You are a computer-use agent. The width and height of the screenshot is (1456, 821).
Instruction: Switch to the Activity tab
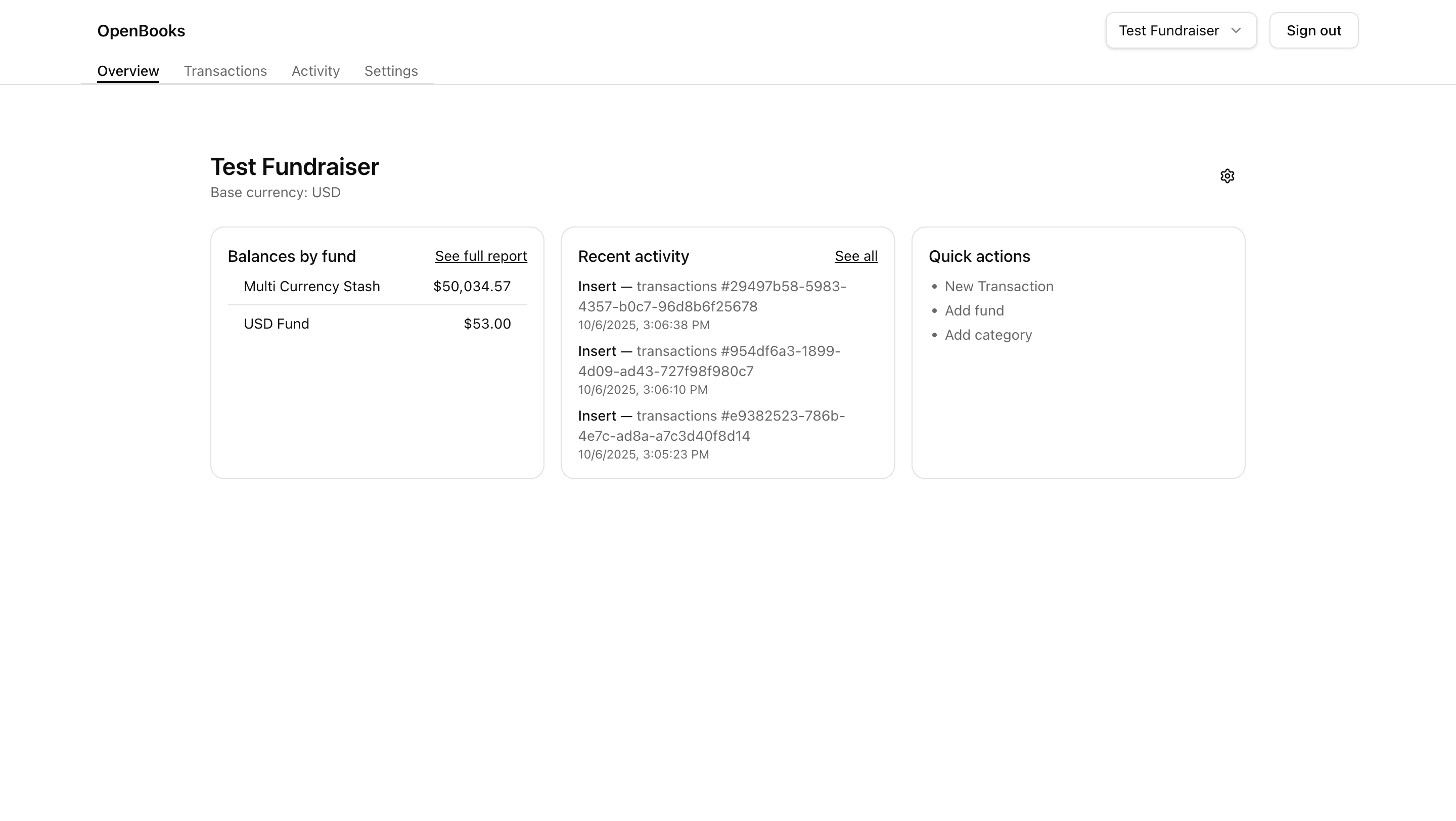315,71
